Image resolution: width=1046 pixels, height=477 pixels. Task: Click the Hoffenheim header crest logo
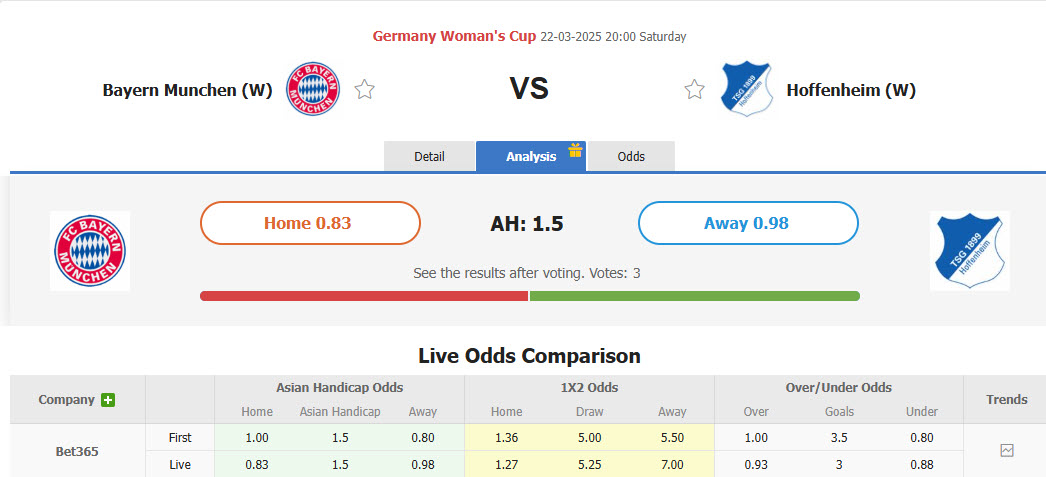pyautogui.click(x=747, y=89)
